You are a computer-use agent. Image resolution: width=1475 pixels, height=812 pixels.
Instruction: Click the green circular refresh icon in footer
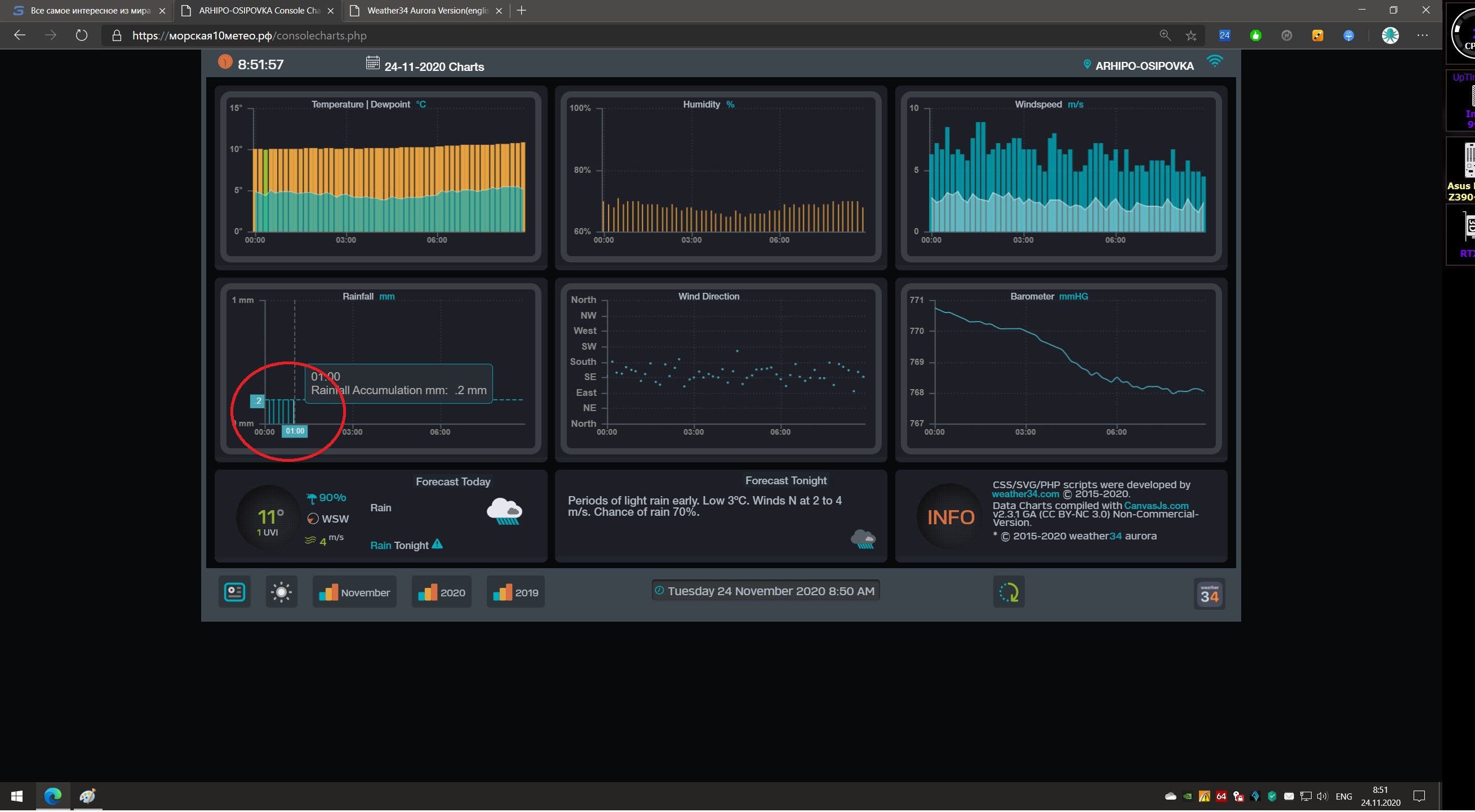click(x=1008, y=593)
